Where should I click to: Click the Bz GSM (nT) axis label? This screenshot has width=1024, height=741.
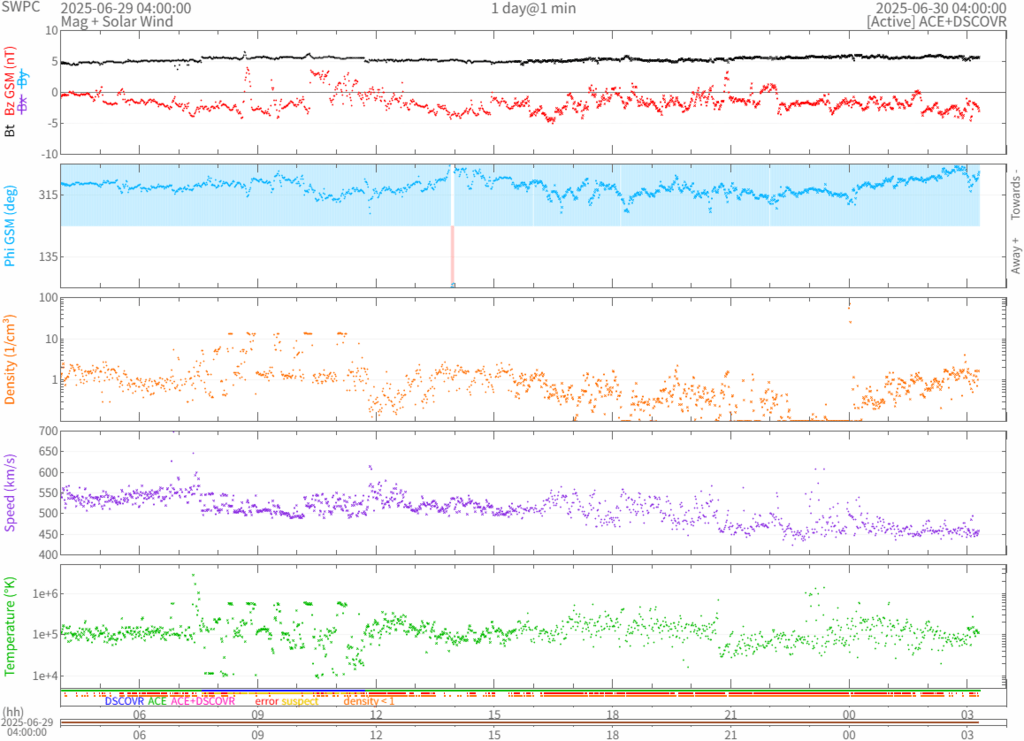point(11,81)
